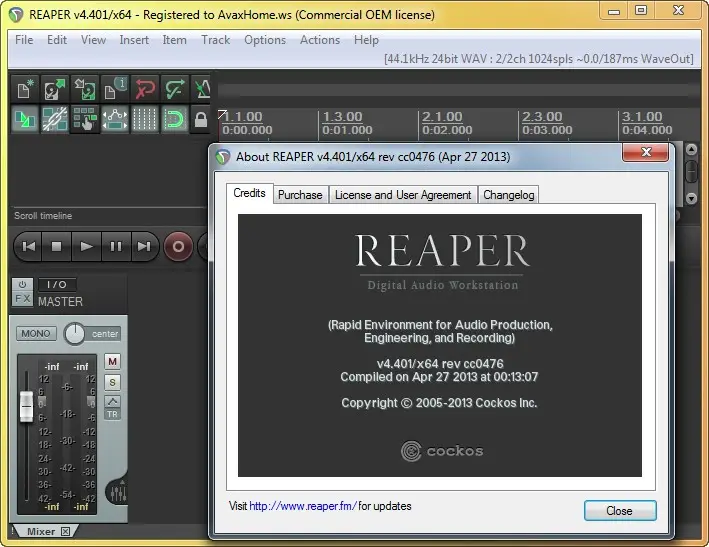Open the Actions menu
This screenshot has height=547, width=709.
point(320,40)
